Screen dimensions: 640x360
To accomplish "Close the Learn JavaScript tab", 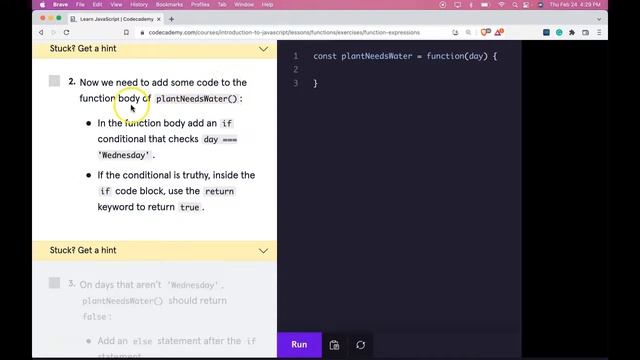I will pos(159,19).
